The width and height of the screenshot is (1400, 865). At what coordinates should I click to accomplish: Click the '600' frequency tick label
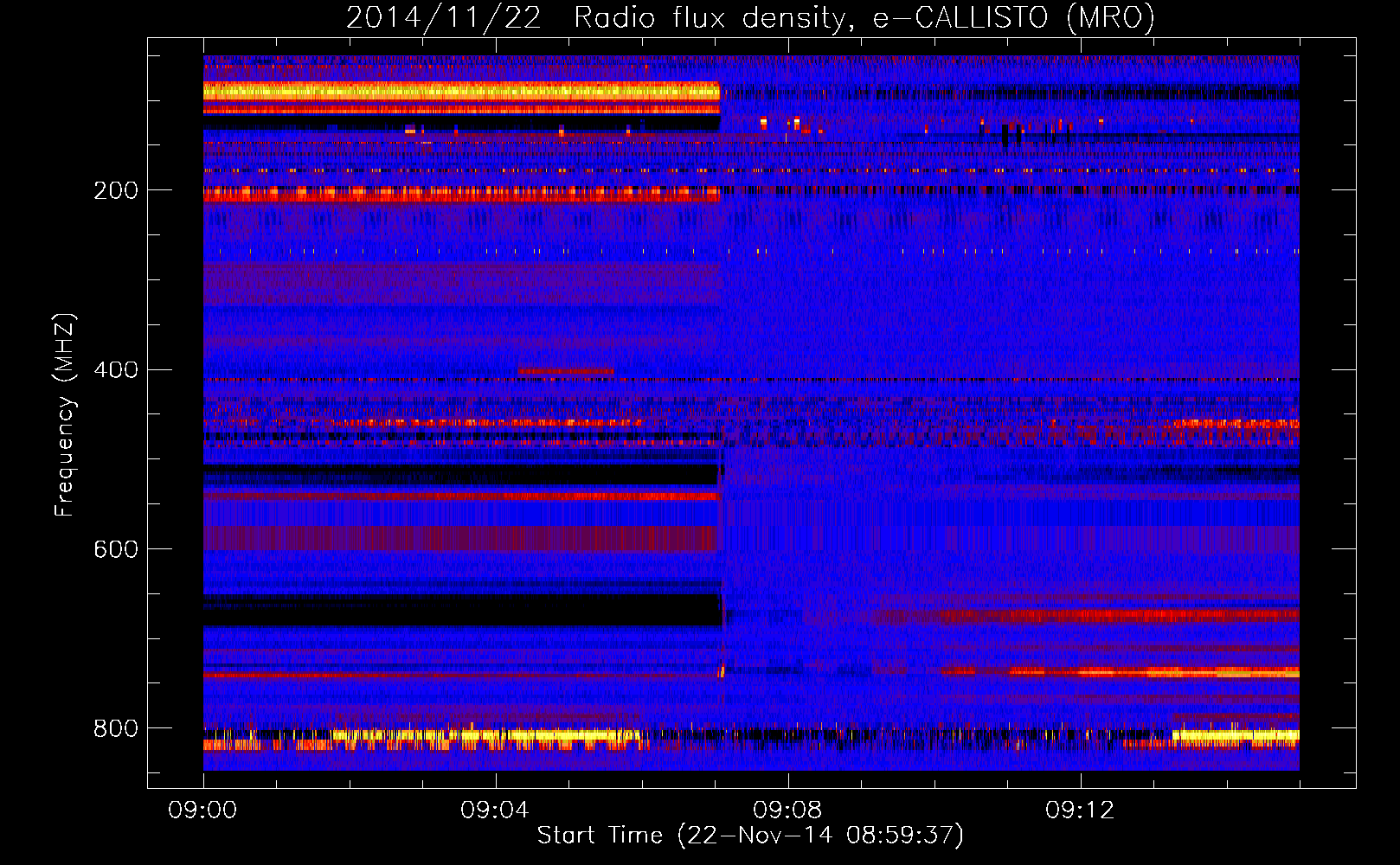coord(116,549)
